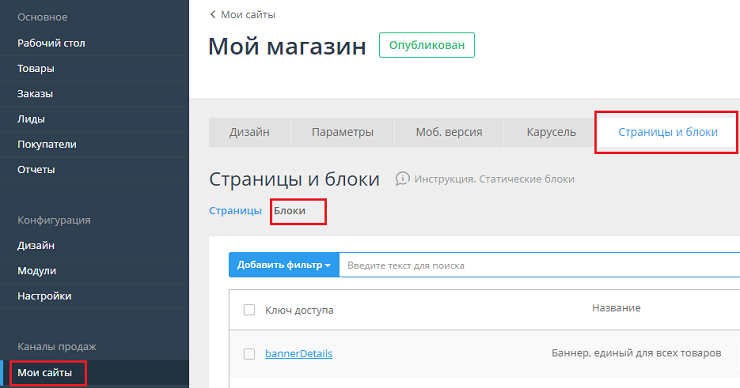The width and height of the screenshot is (740, 388).
Task: Switch to the Параметры tab
Action: [342, 132]
